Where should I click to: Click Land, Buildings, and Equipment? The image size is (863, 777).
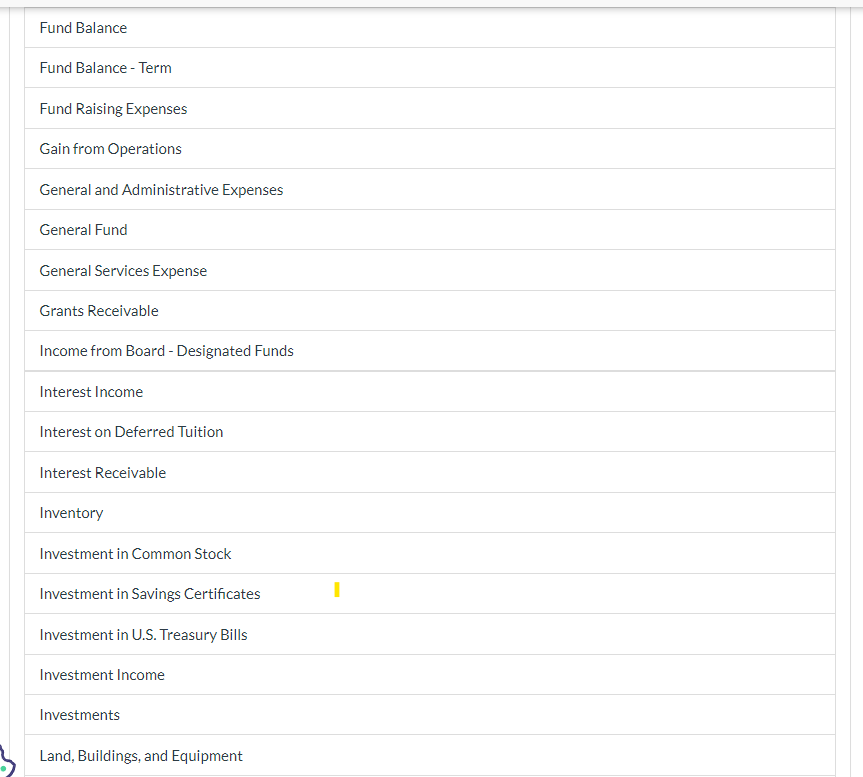[141, 755]
